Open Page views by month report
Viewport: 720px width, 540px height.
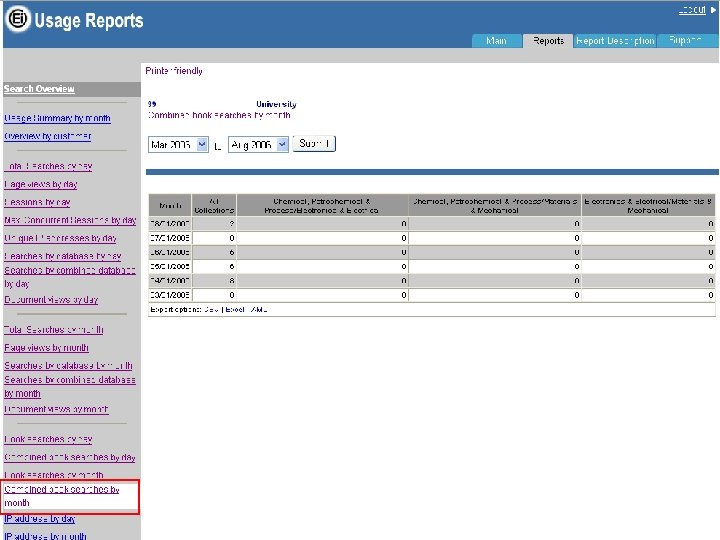46,348
